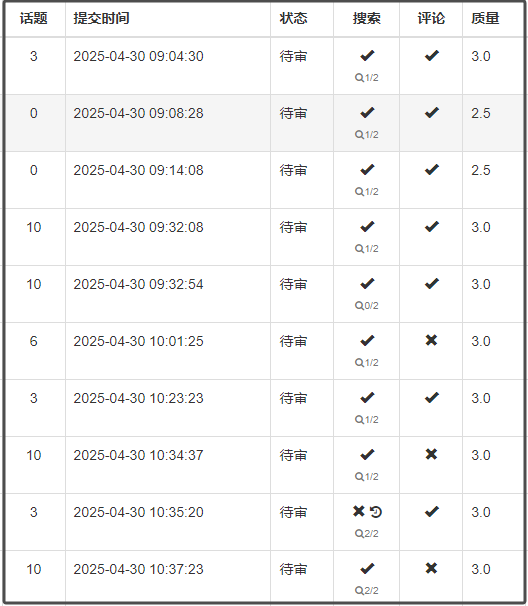
Task: Click the 话题 column header
Action: tap(34, 18)
